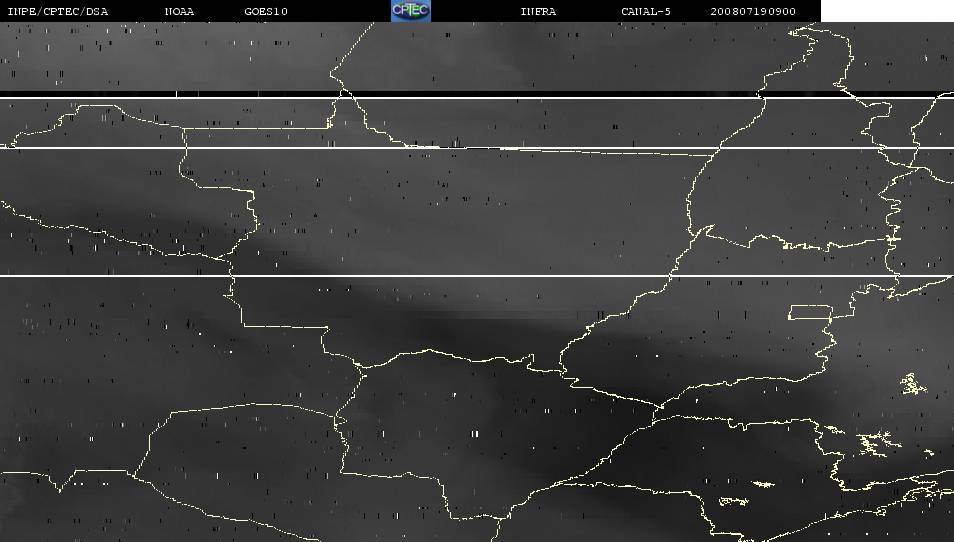Select the INPE/CPTEC/DSA header text
The height and width of the screenshot is (542, 954).
58,12
